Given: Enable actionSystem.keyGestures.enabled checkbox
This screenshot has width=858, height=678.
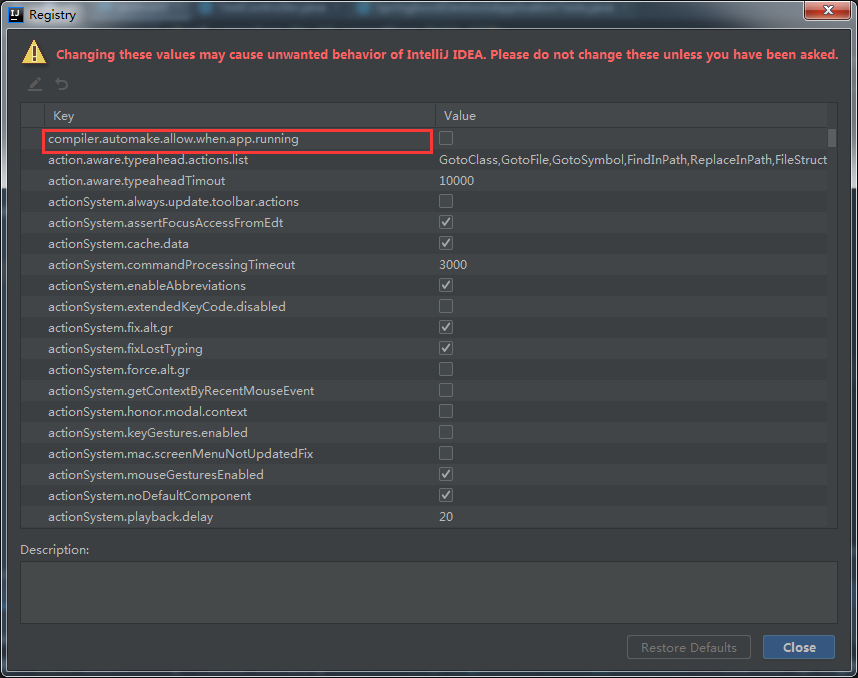Looking at the screenshot, I should 446,432.
